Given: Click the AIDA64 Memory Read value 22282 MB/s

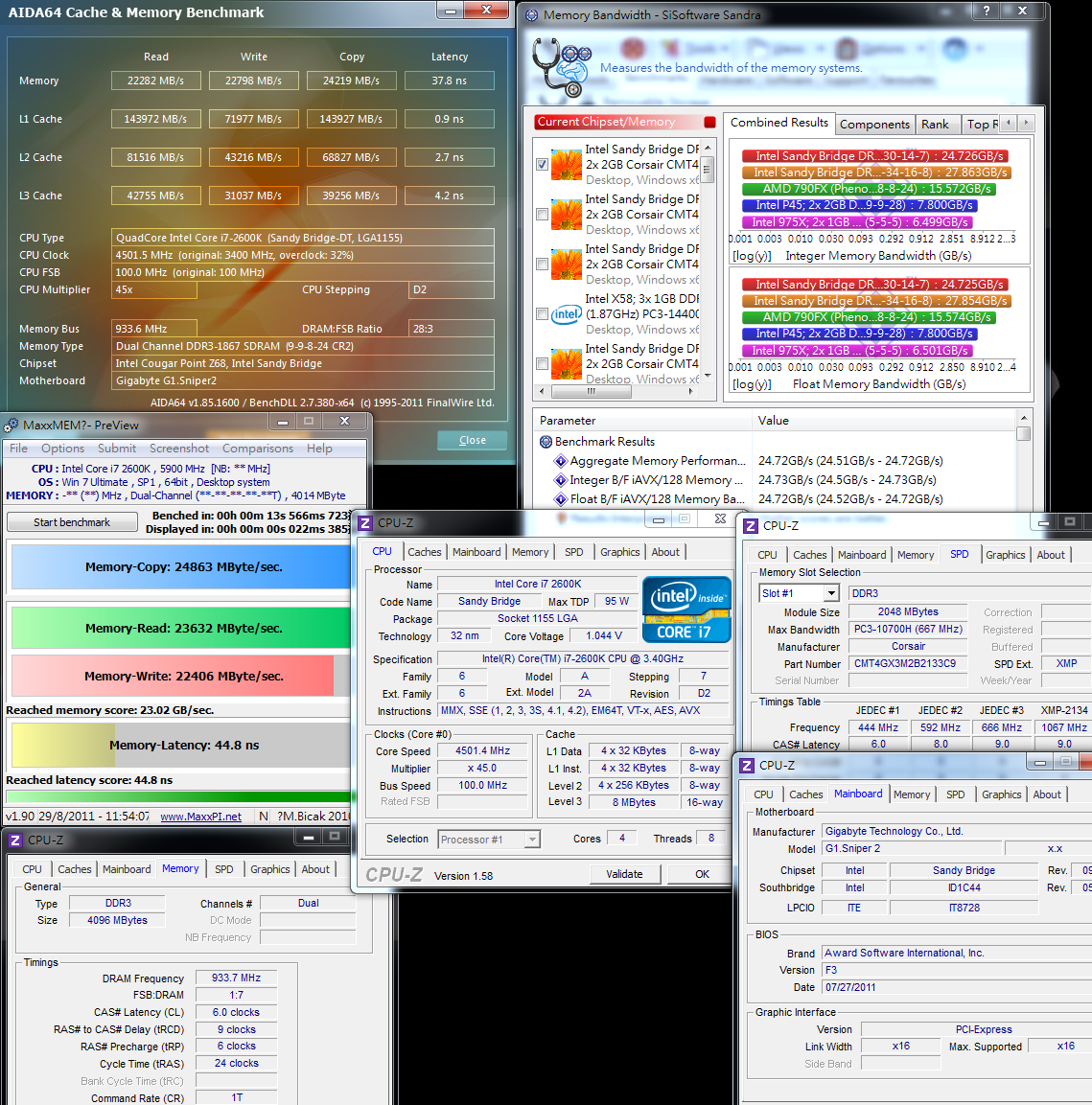Looking at the screenshot, I should [156, 81].
